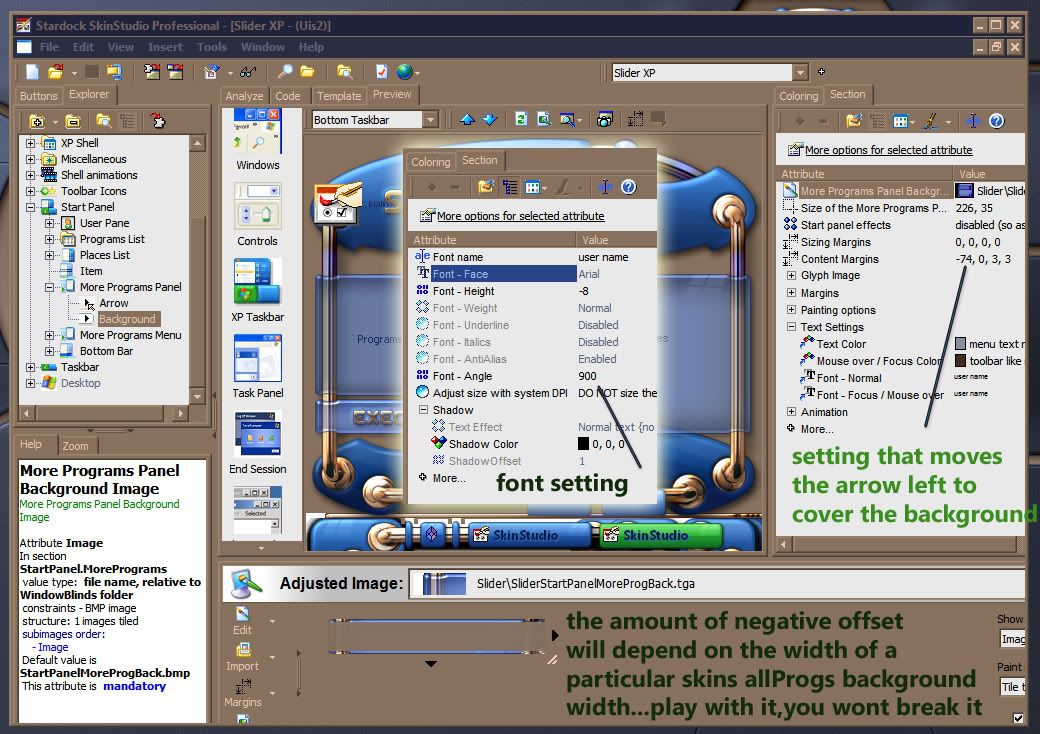This screenshot has width=1040, height=734.
Task: Click the tree's vertical scrollbar down arrow
Action: [197, 397]
